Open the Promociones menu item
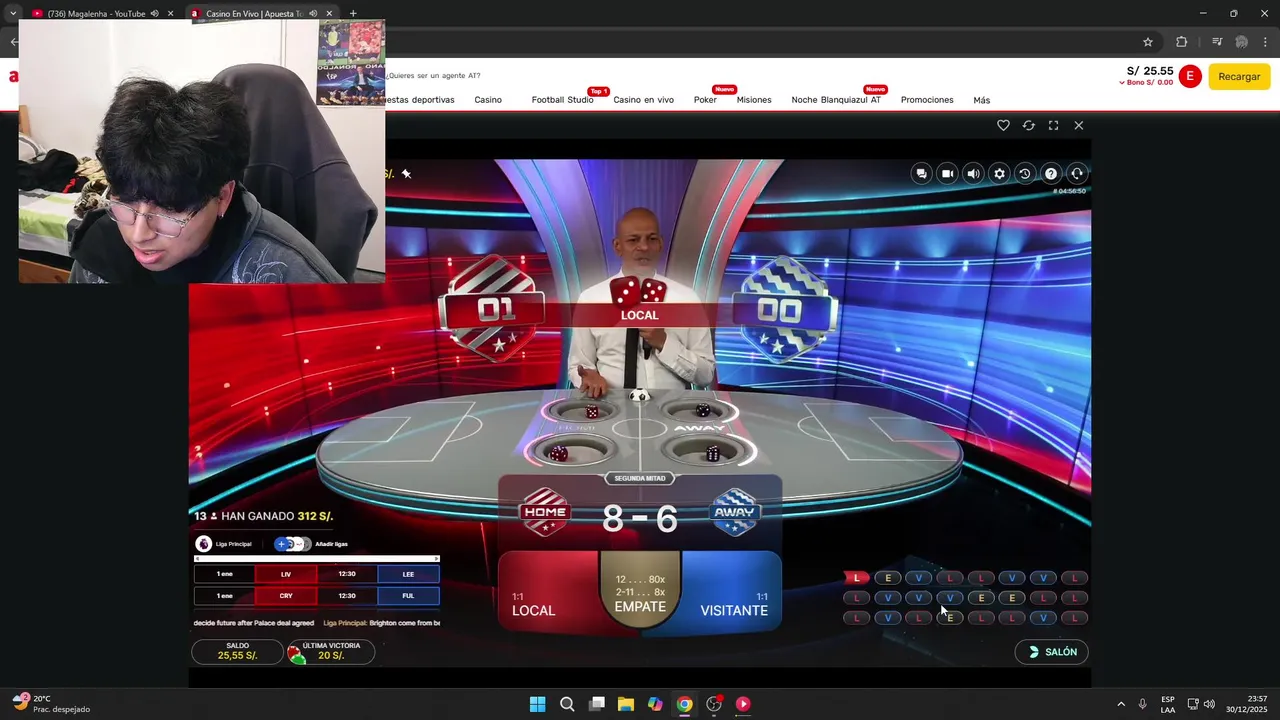Viewport: 1280px width, 720px height. tap(927, 100)
